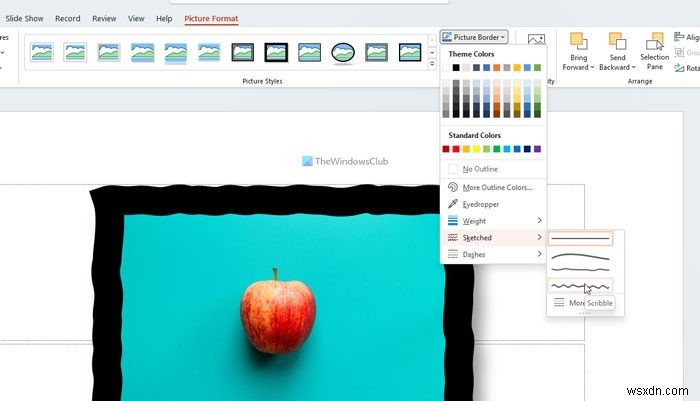Open the View tab
Image resolution: width=700 pixels, height=401 pixels.
coord(136,18)
